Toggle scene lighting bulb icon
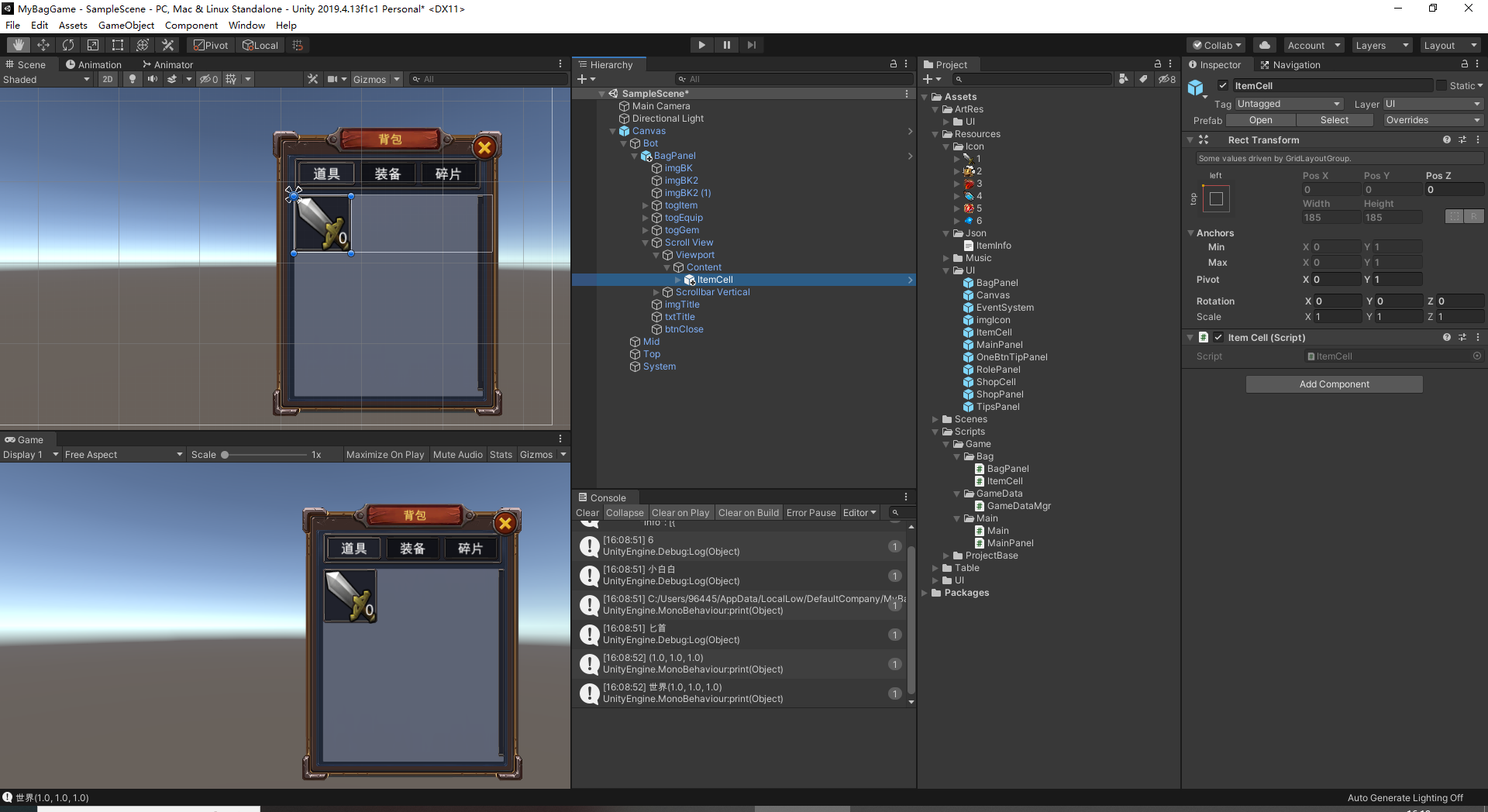The image size is (1488, 812). point(133,79)
